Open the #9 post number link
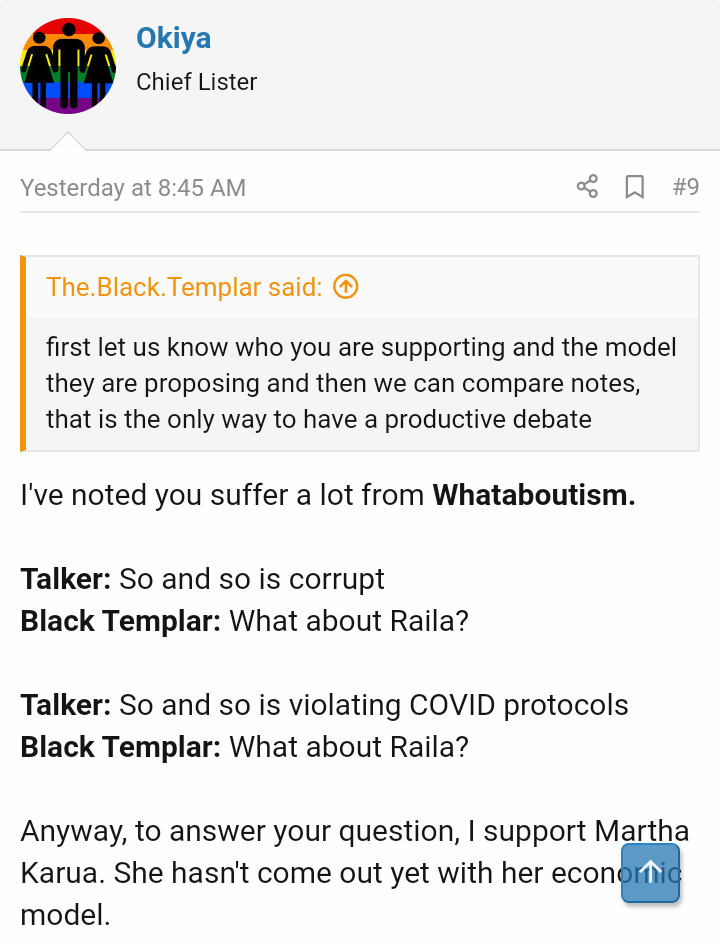The height and width of the screenshot is (941, 720). pos(685,187)
